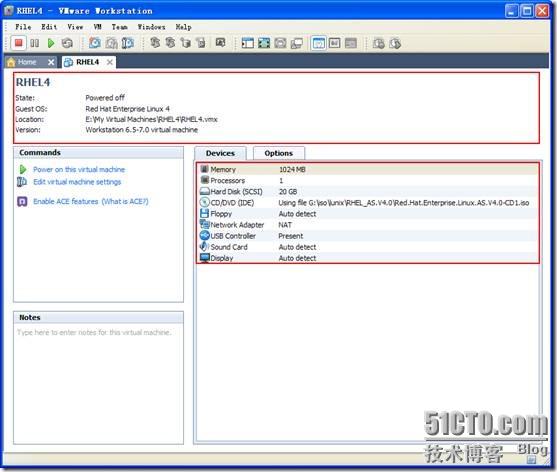
Task: Click the Powered off state text
Action: tap(105, 98)
